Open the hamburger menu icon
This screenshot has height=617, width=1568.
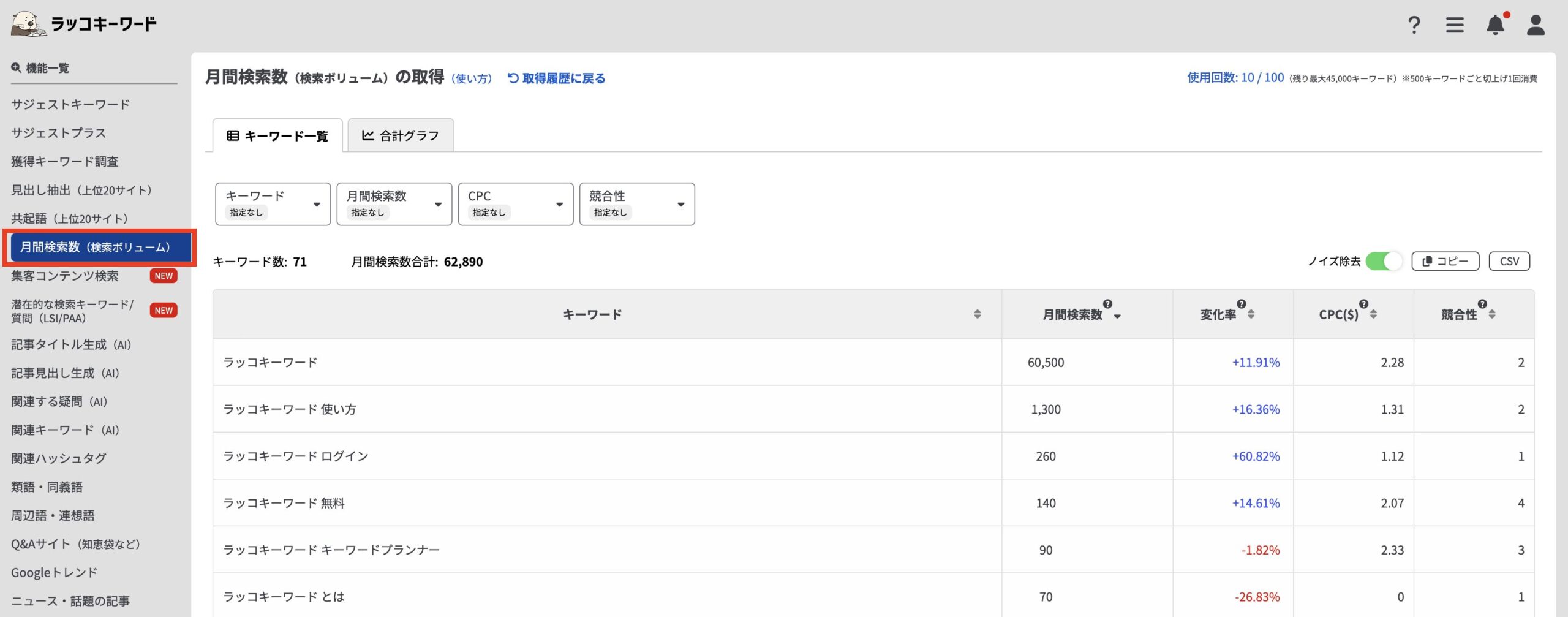pyautogui.click(x=1455, y=25)
